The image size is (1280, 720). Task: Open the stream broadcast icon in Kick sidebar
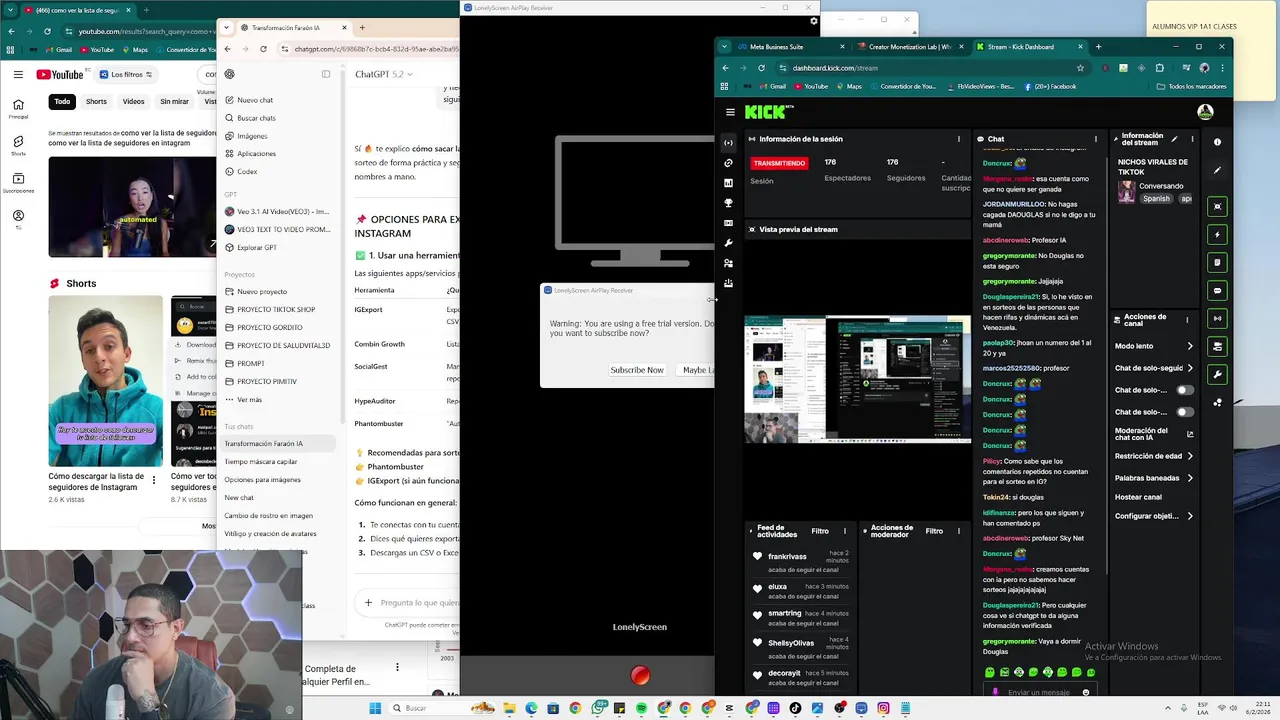click(x=728, y=143)
